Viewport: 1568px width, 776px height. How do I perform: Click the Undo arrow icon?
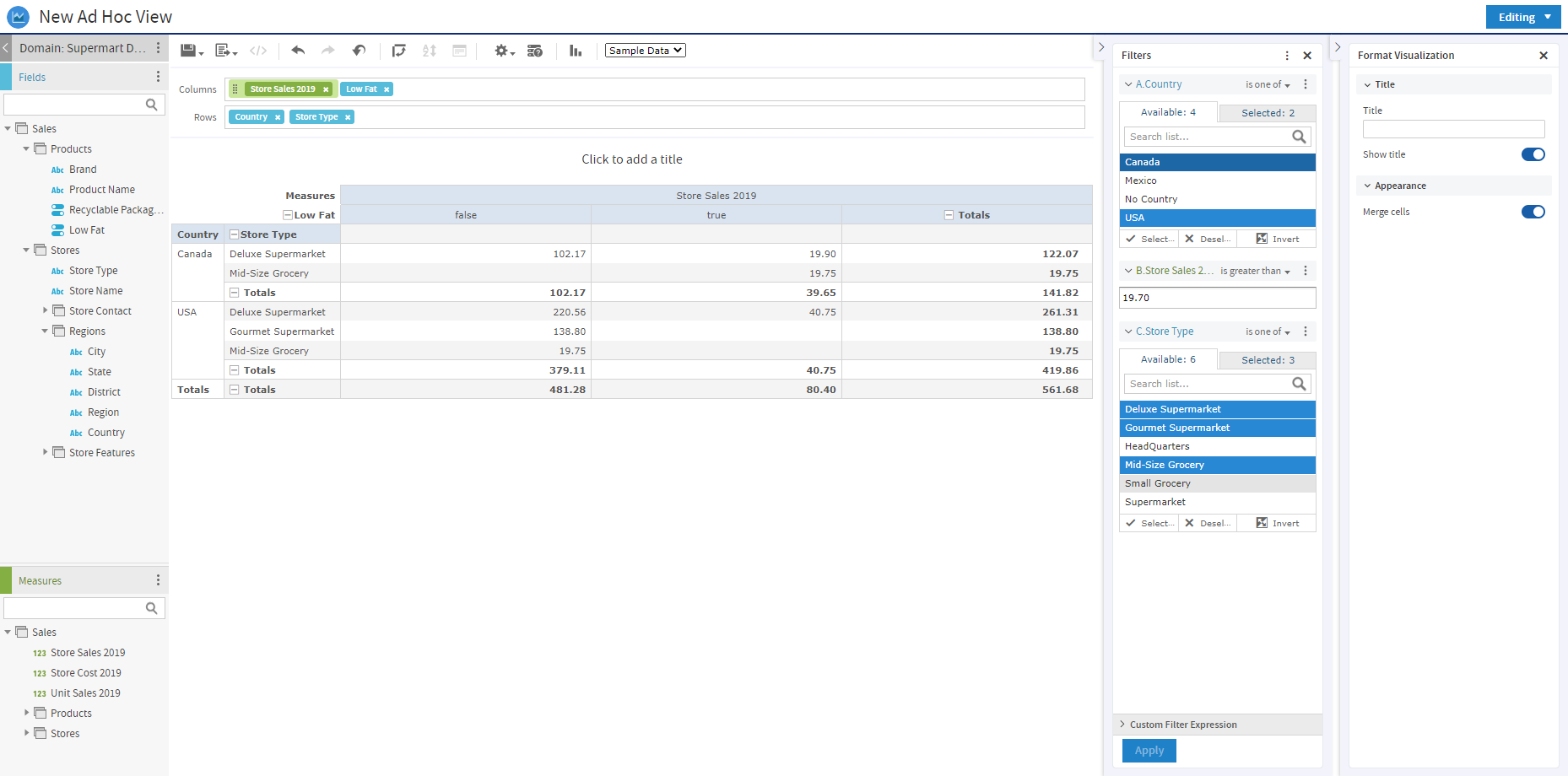tap(298, 51)
